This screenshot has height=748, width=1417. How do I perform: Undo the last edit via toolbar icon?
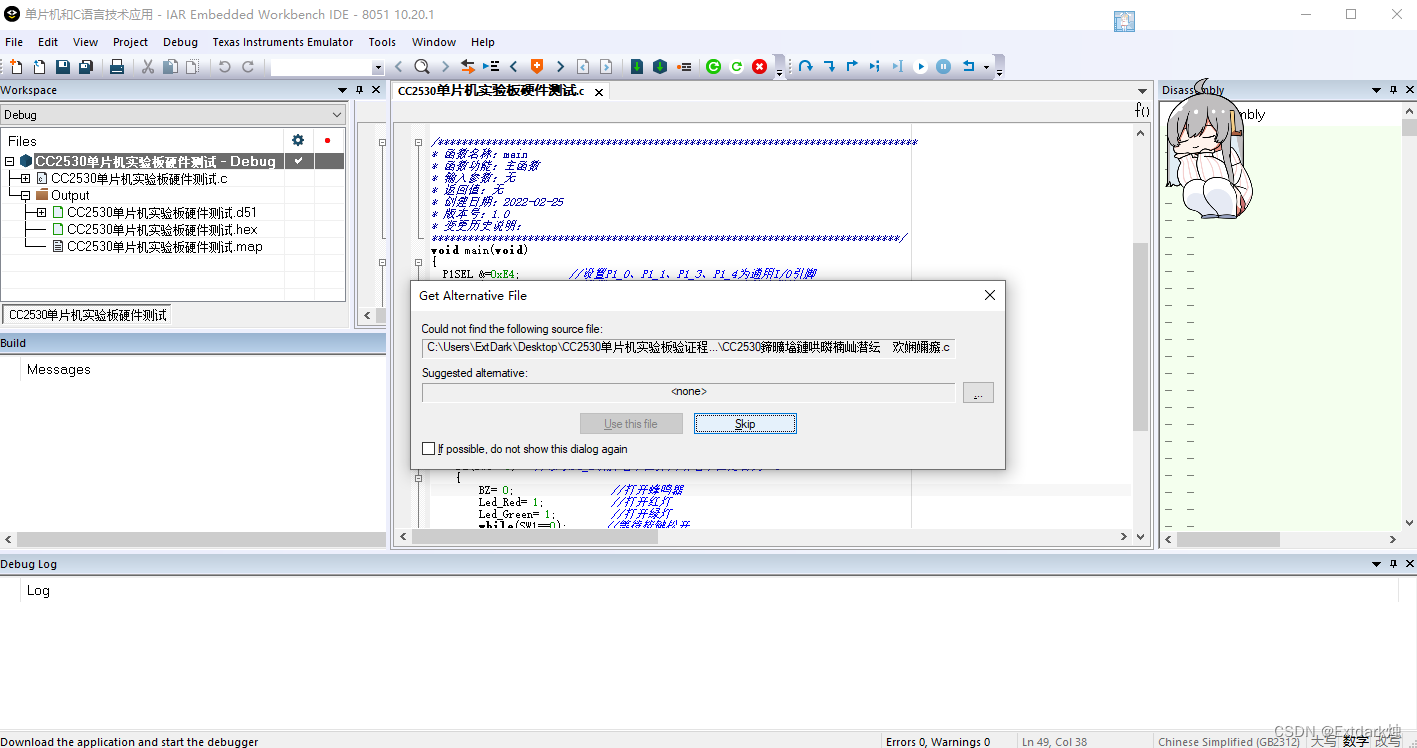click(x=225, y=66)
